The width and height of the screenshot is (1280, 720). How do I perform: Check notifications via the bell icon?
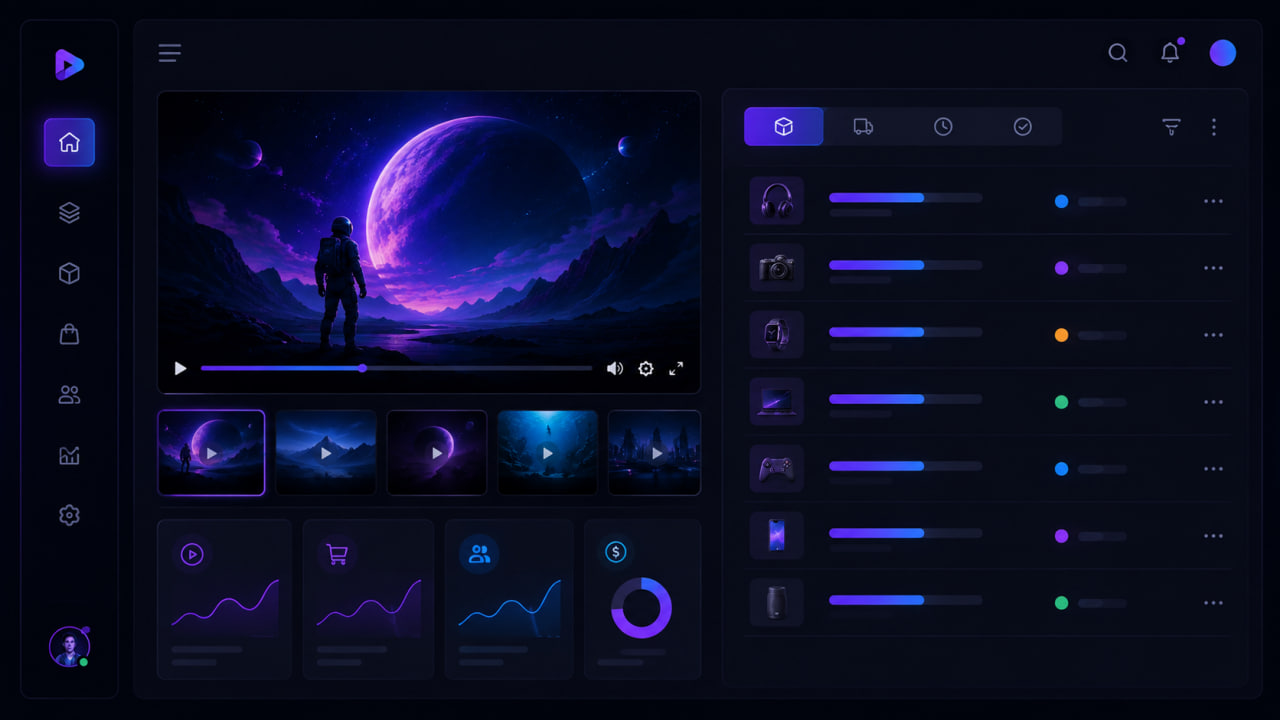click(x=1170, y=53)
